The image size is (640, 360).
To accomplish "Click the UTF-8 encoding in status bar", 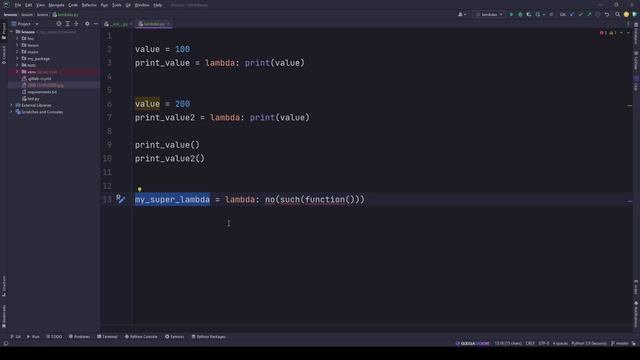I will point(544,344).
